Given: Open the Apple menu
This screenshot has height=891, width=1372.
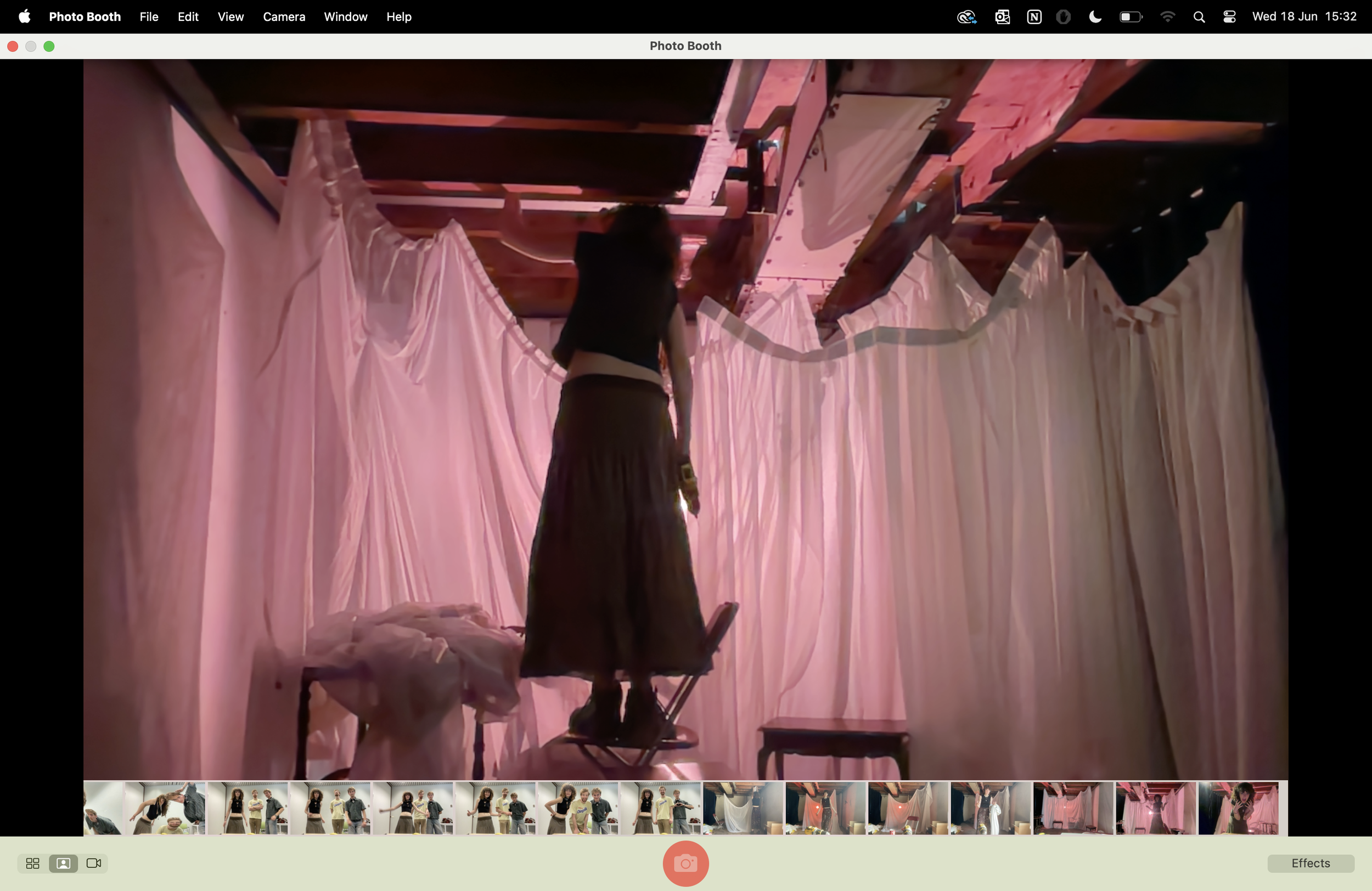Looking at the screenshot, I should coord(24,16).
